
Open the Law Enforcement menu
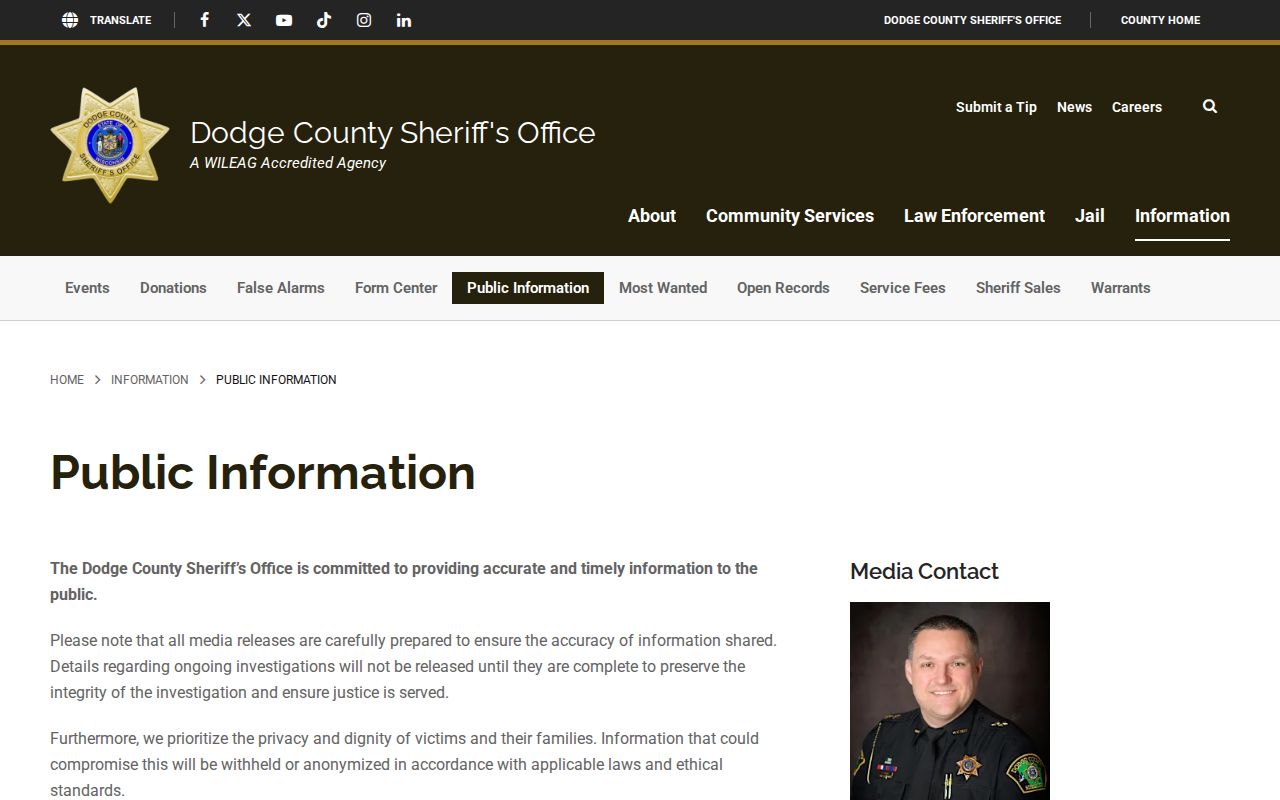point(974,215)
